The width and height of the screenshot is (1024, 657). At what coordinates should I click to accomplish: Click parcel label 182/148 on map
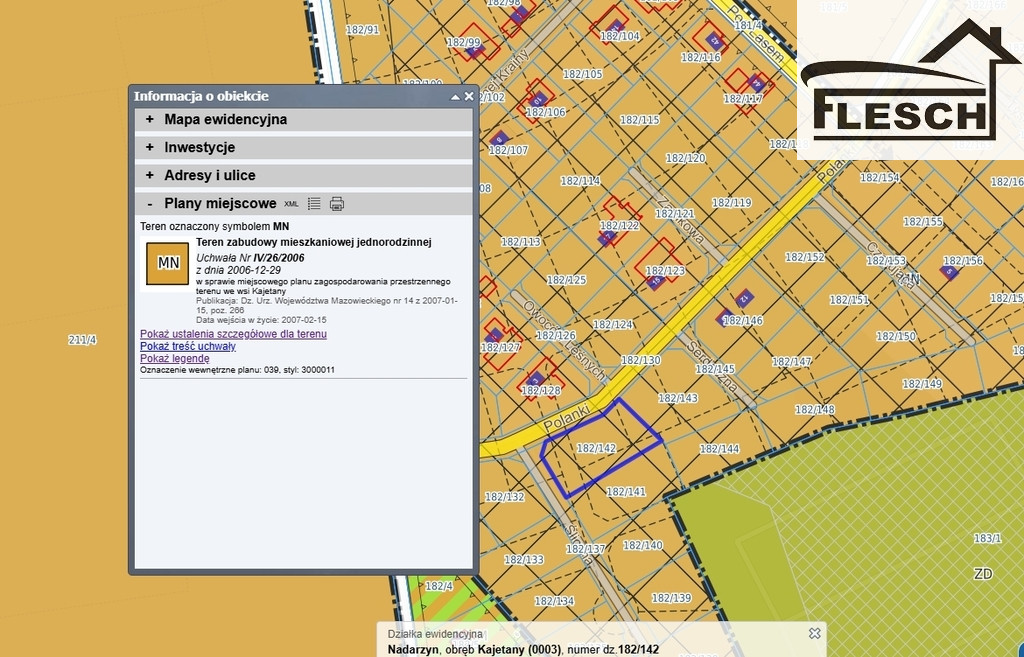(x=814, y=410)
